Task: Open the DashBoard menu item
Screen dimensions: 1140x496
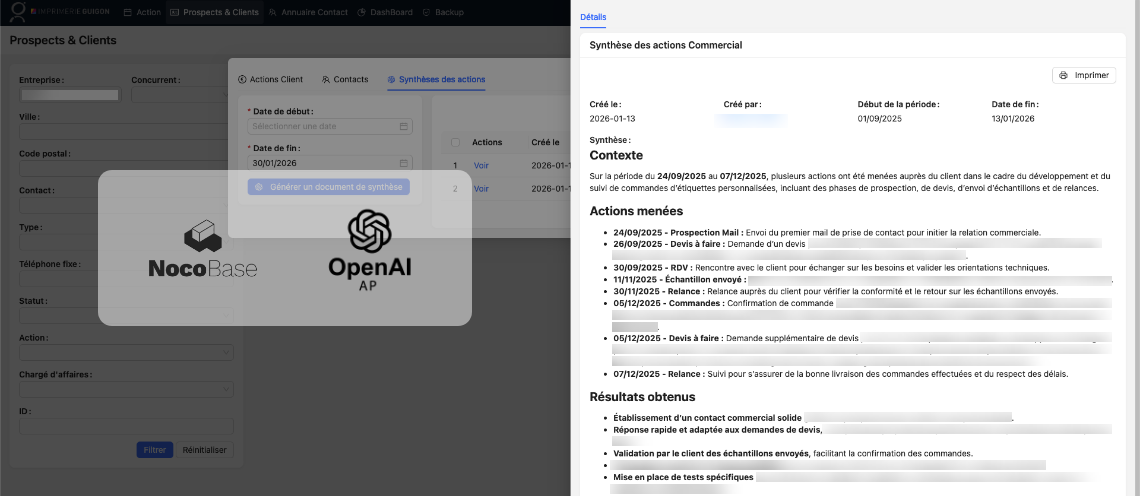Action: point(385,12)
